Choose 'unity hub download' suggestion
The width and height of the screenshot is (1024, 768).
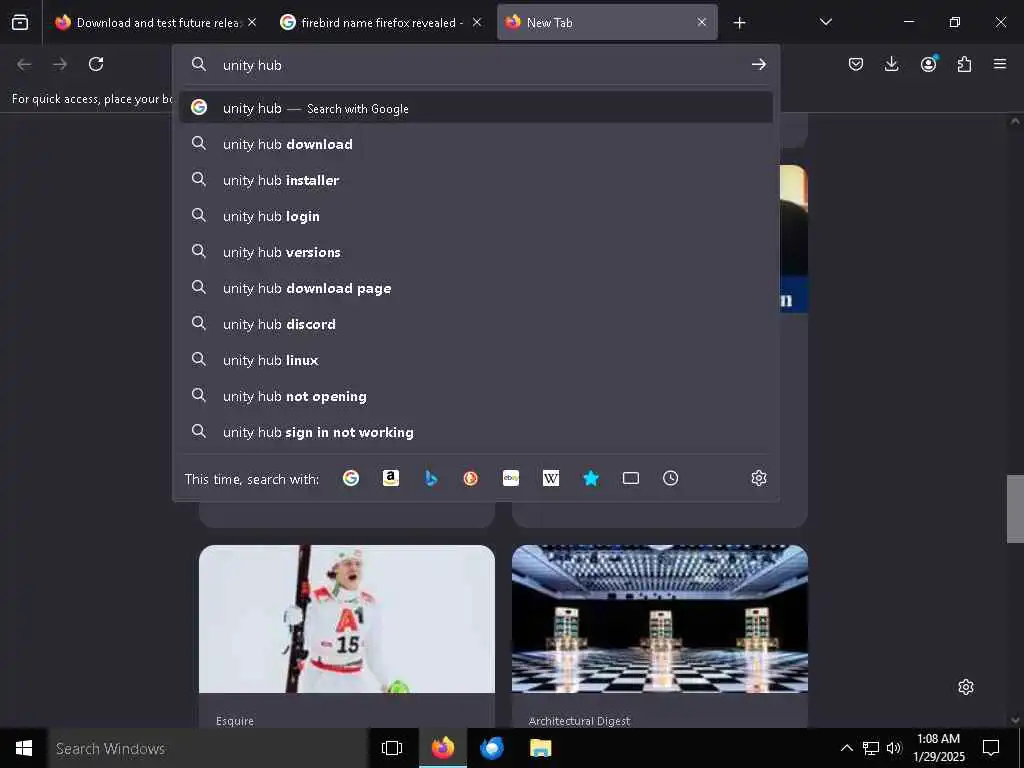tap(475, 144)
